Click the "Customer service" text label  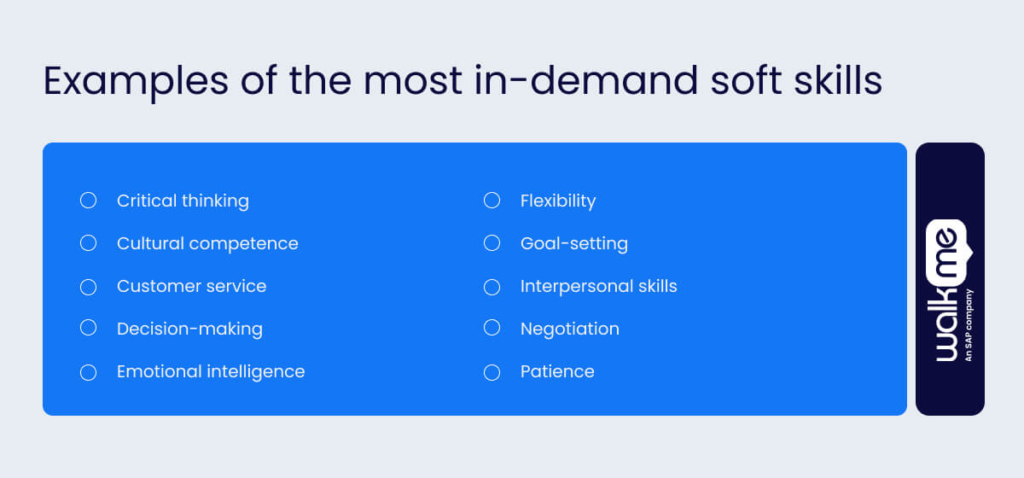191,287
